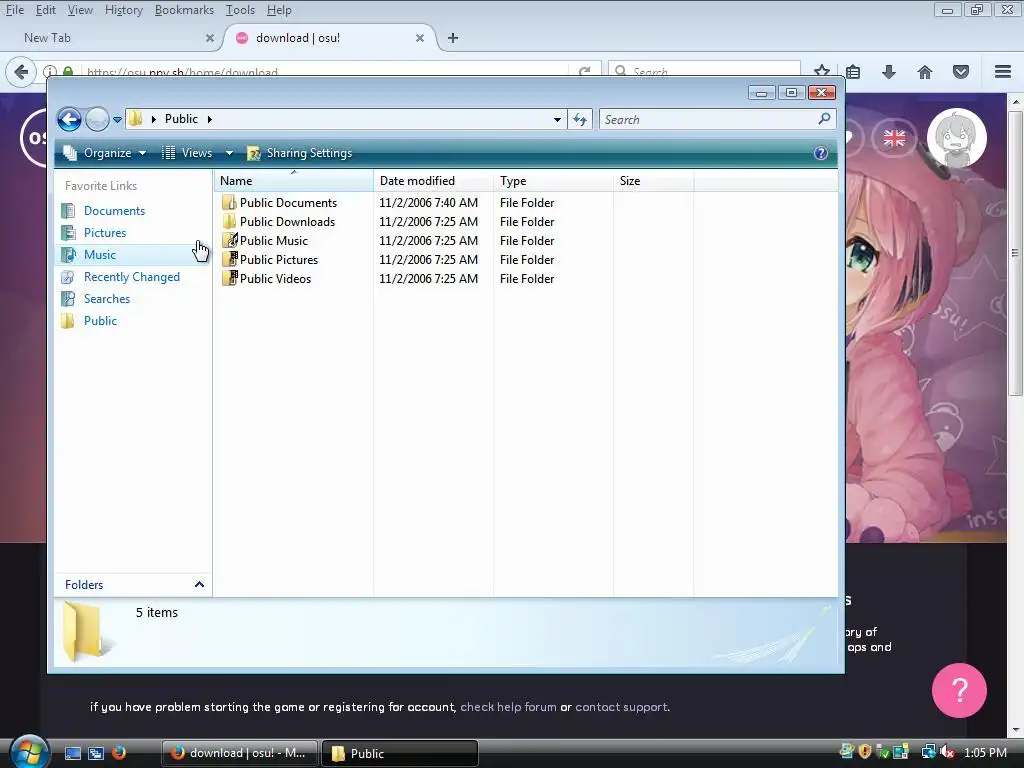This screenshot has width=1024, height=768.
Task: Sort by Type column header
Action: click(553, 181)
